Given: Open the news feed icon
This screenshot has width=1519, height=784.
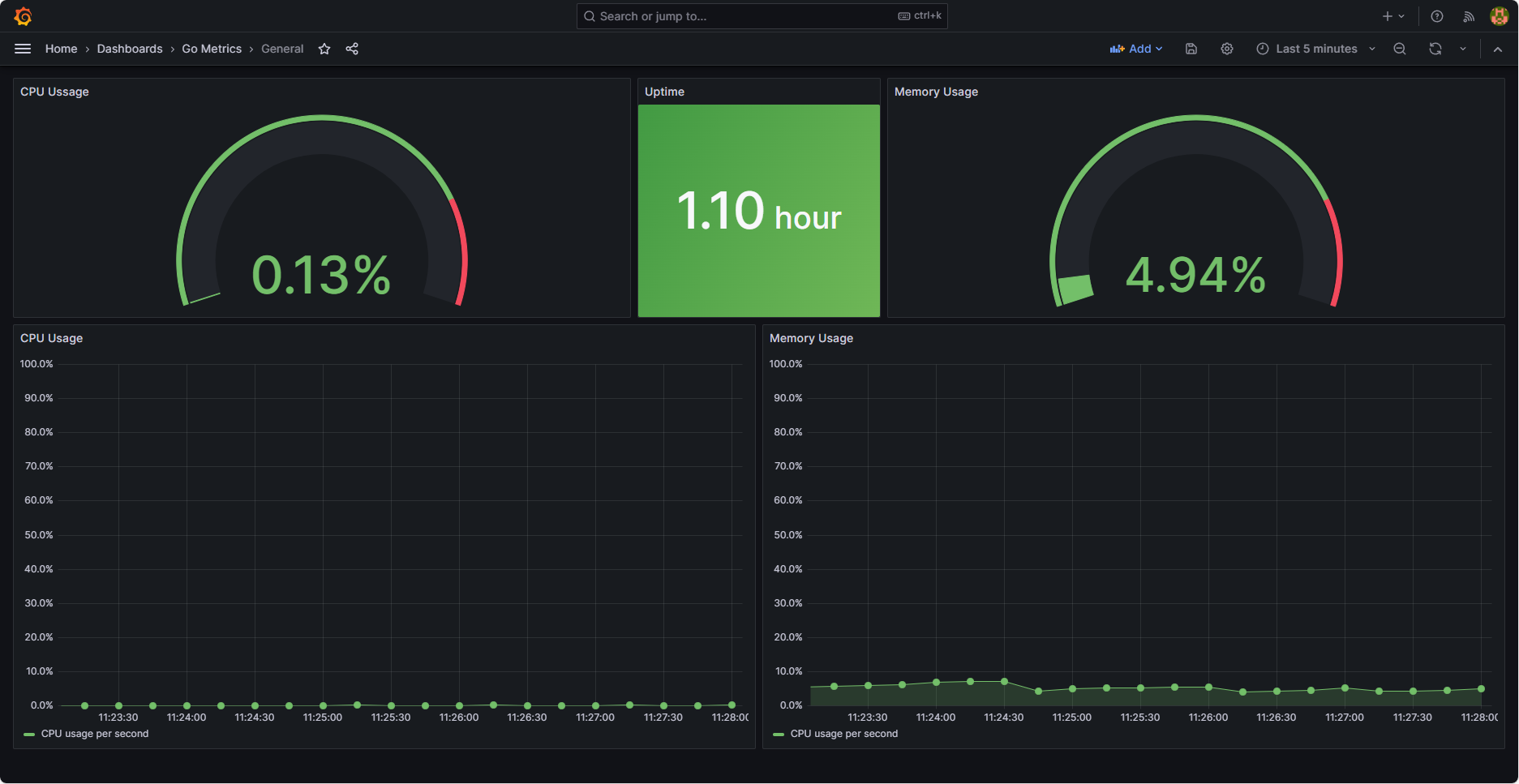Looking at the screenshot, I should point(1469,16).
